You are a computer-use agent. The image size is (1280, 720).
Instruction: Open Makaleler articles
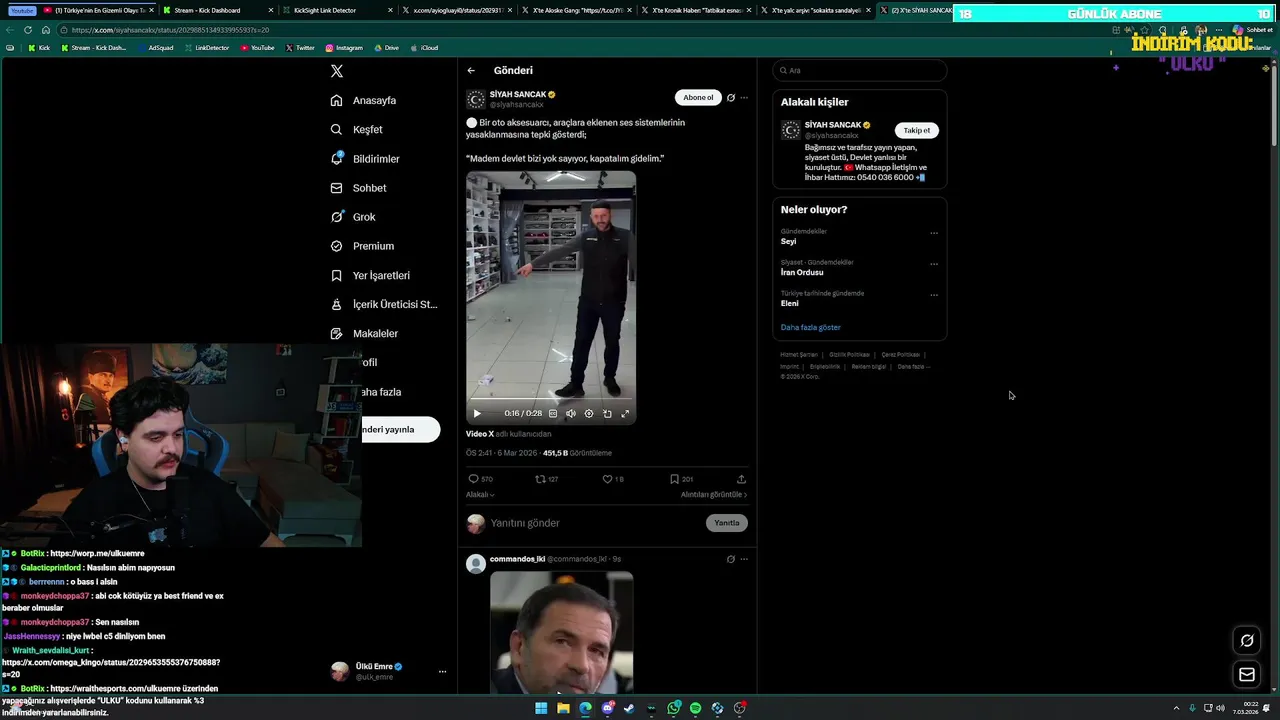(x=364, y=333)
